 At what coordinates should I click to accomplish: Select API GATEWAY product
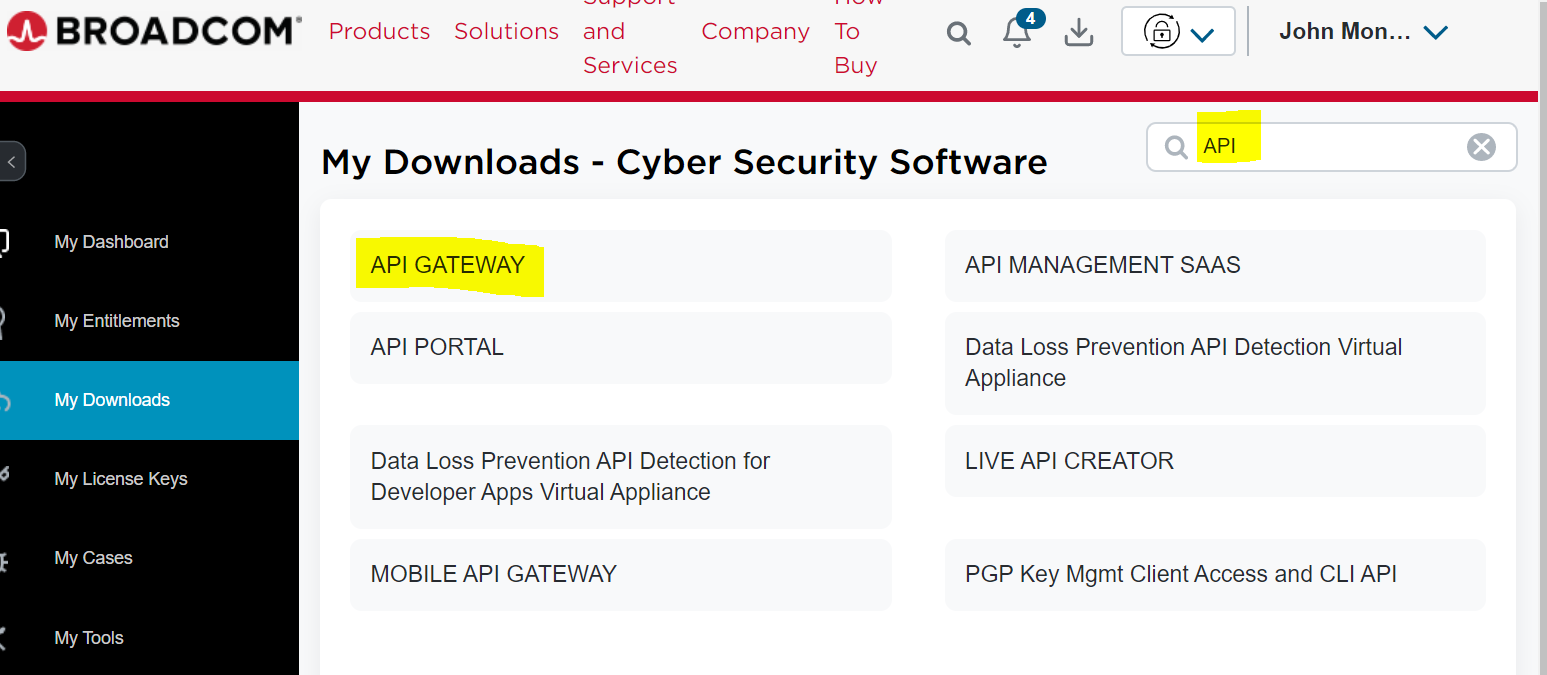point(448,265)
